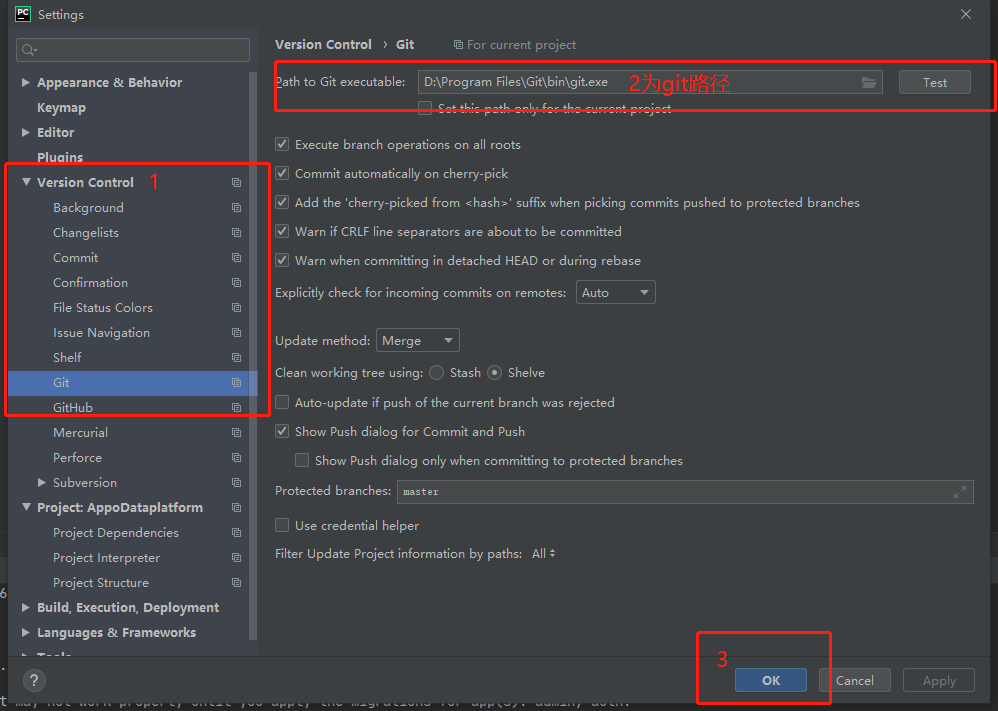Open the Filter Update Project paths All selector
Viewport: 998px width, 711px height.
[x=544, y=554]
